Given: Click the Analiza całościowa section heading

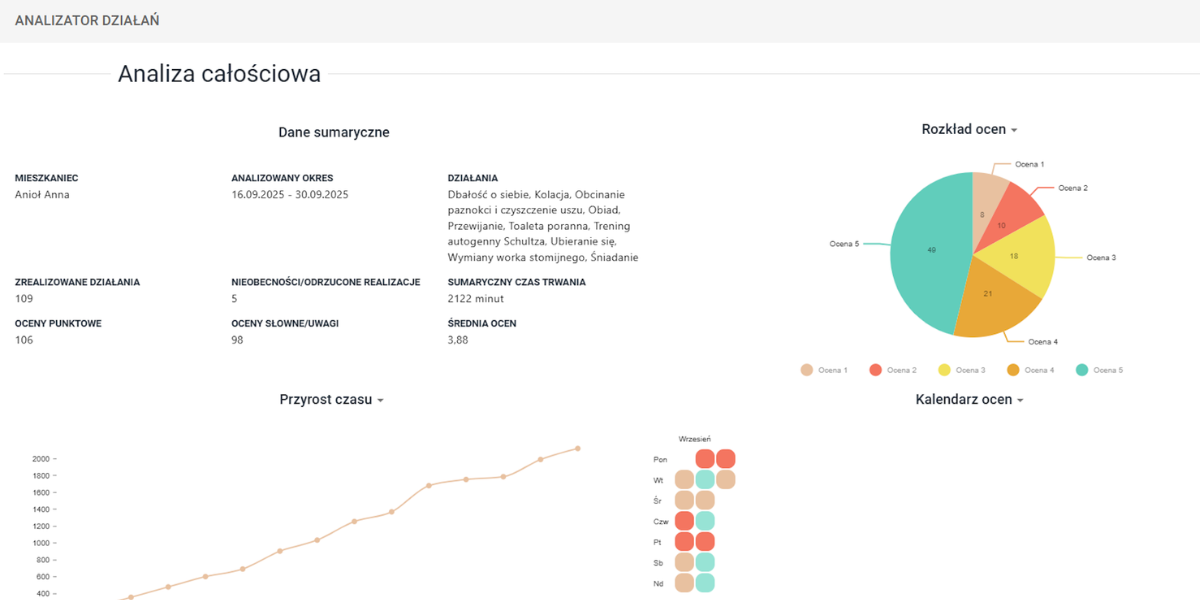Looking at the screenshot, I should tap(219, 74).
